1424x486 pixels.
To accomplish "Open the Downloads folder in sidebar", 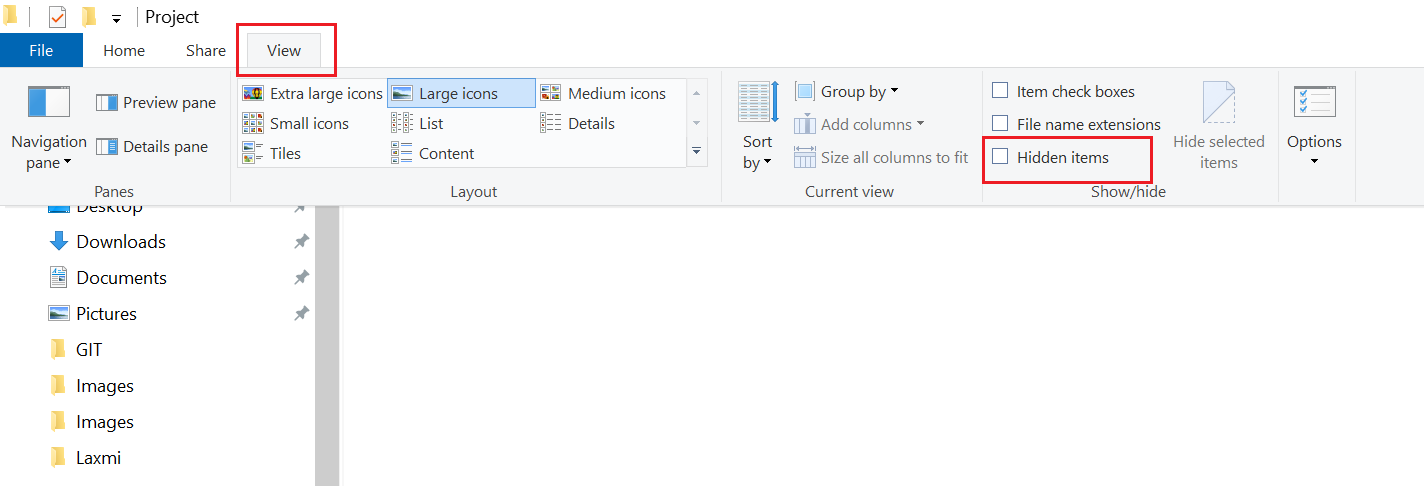I will click(120, 242).
